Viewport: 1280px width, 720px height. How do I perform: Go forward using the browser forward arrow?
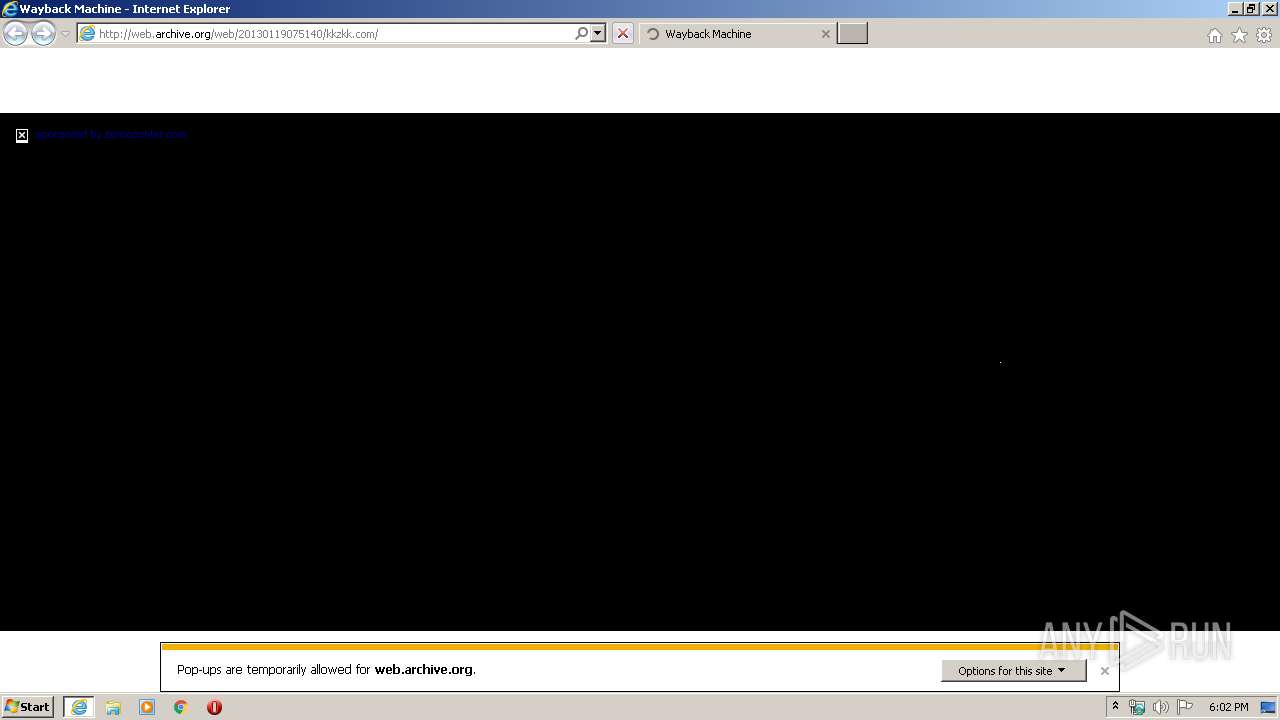click(x=43, y=34)
